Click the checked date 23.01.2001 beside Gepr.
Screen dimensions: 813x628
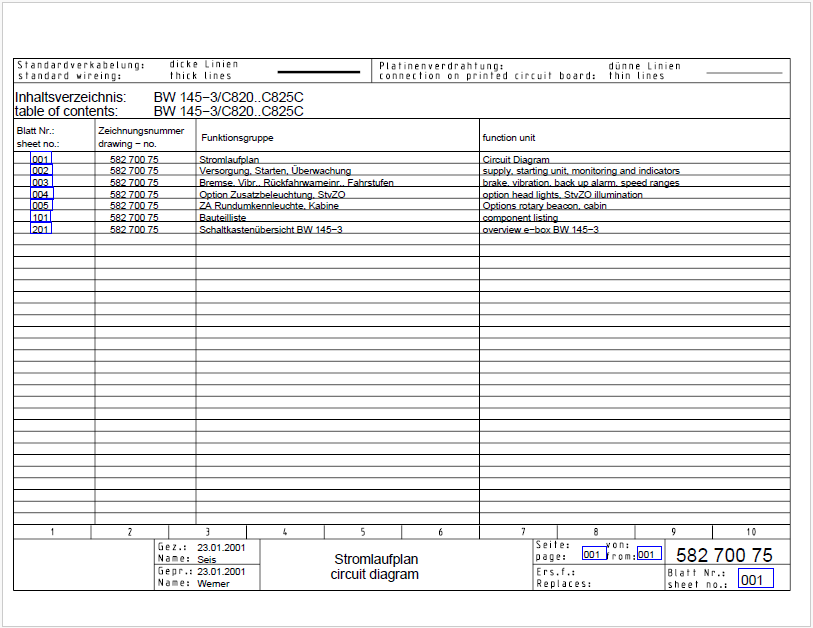pos(221,571)
